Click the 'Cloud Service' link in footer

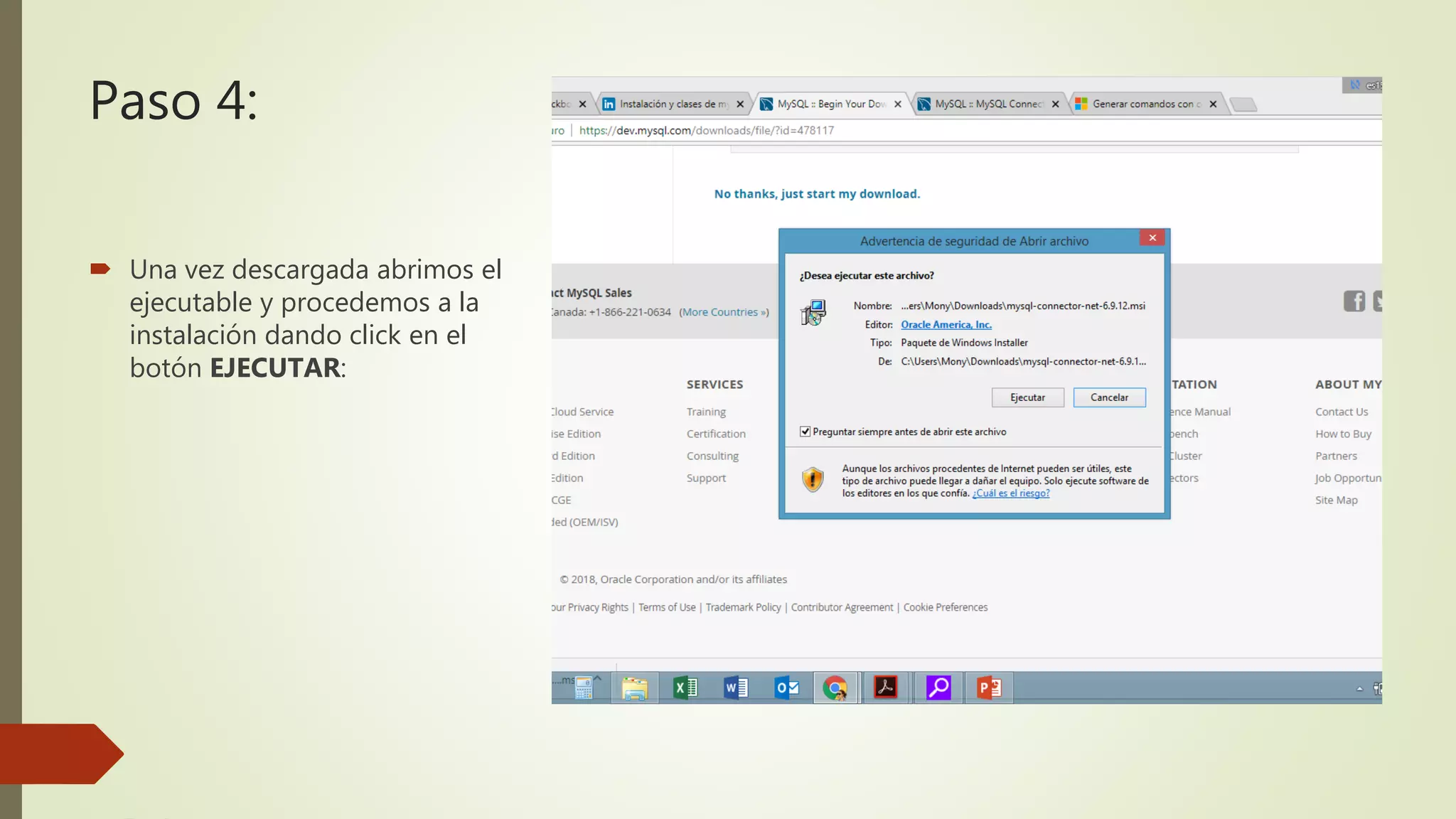pos(582,412)
